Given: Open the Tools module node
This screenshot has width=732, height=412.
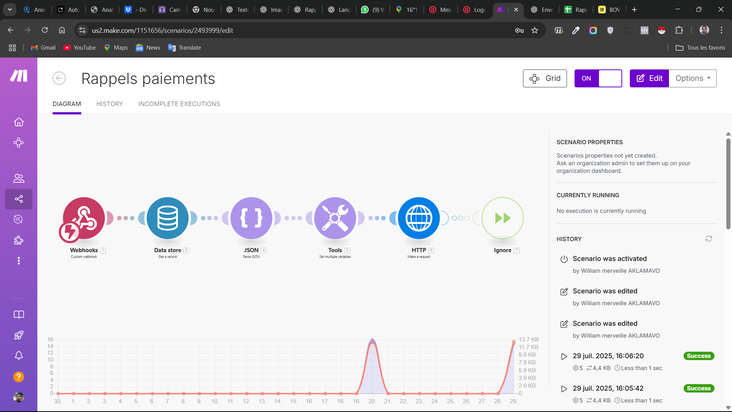Looking at the screenshot, I should pos(335,217).
